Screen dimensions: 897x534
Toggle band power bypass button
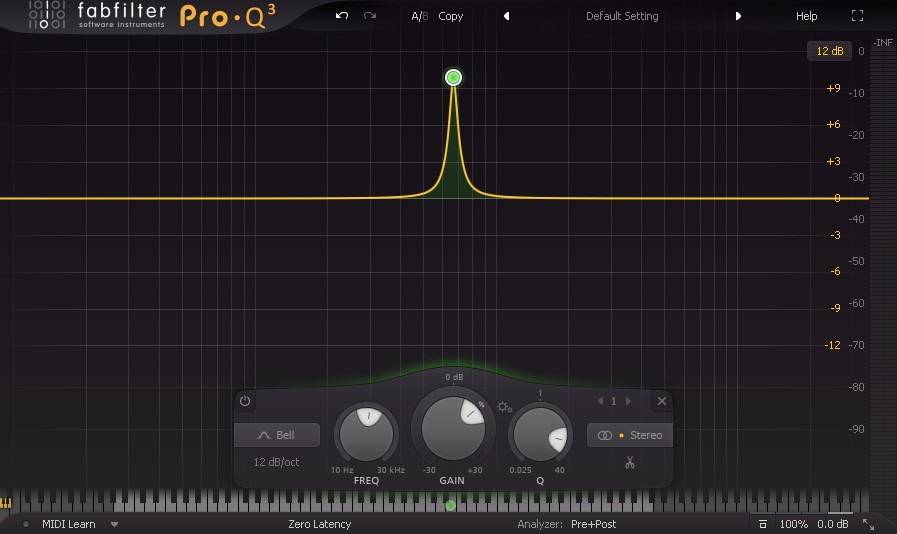click(x=245, y=401)
